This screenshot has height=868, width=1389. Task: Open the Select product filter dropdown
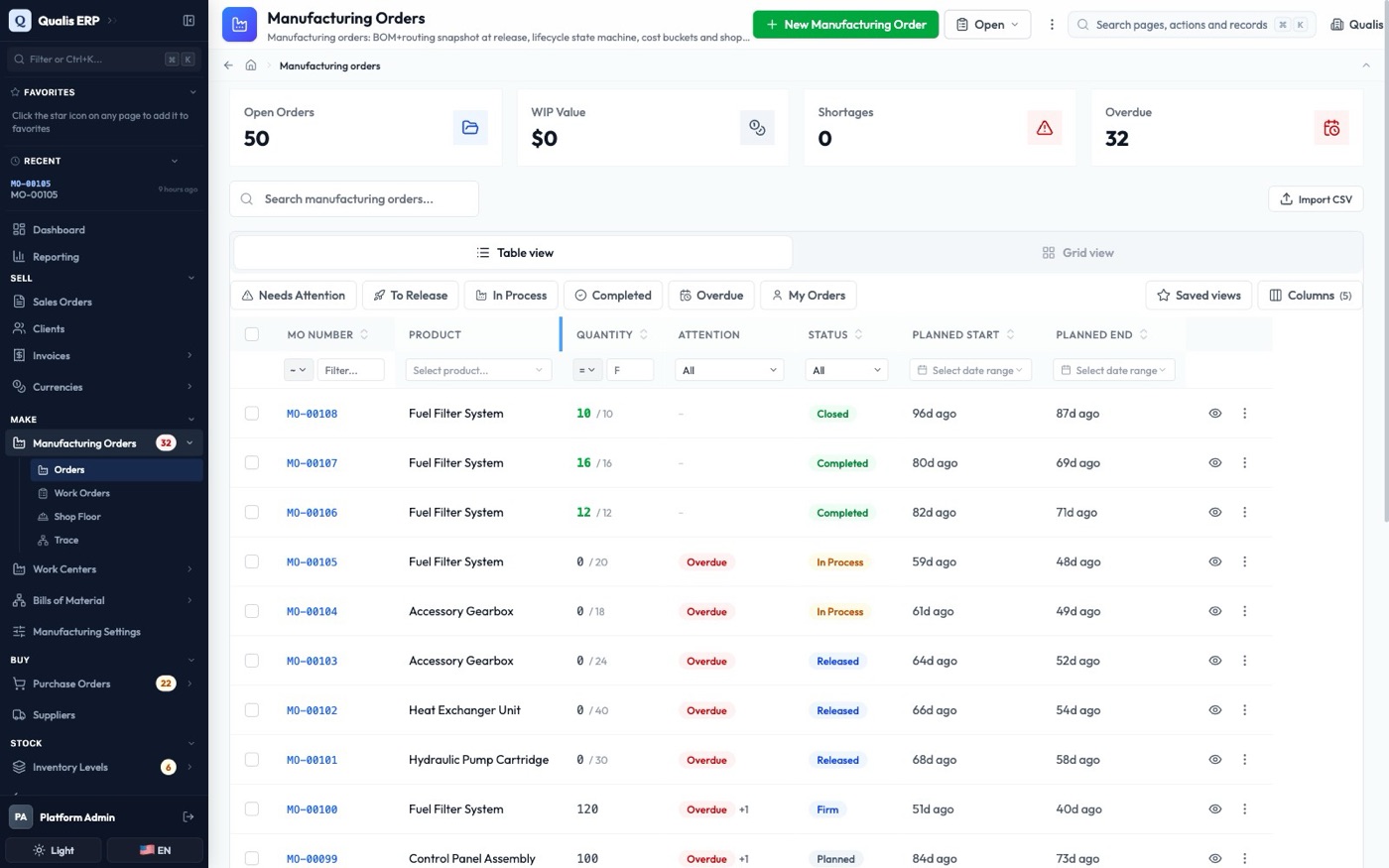(478, 370)
